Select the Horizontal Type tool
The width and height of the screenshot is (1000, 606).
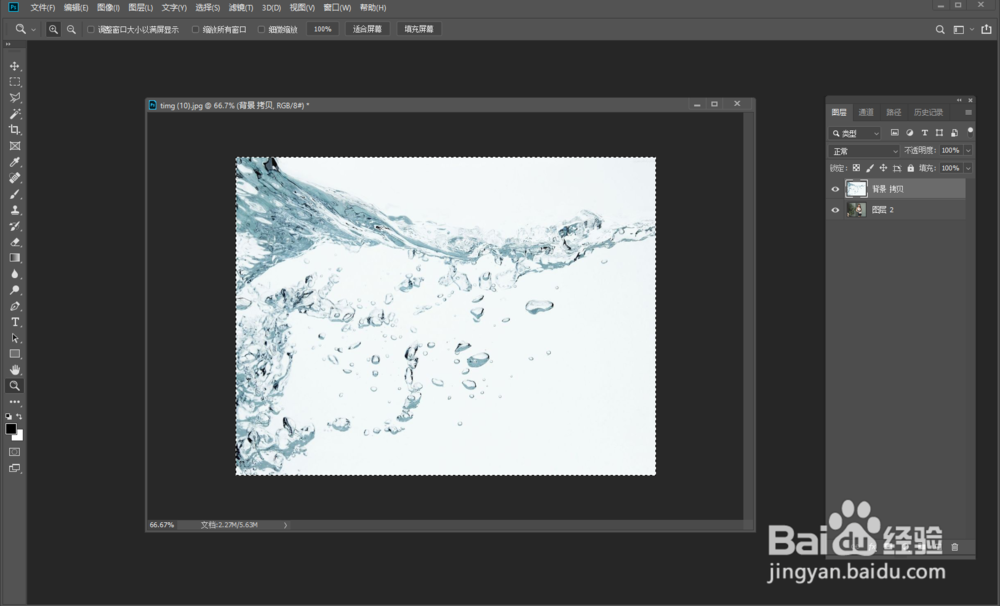tap(15, 322)
